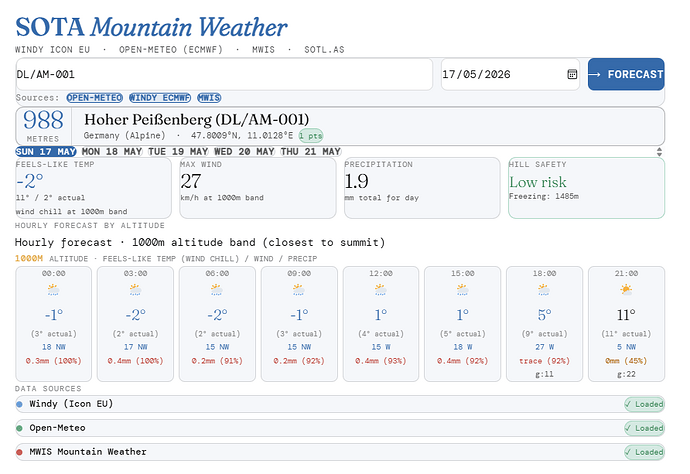
Task: Click the 03:00 weather icon
Action: point(135,290)
